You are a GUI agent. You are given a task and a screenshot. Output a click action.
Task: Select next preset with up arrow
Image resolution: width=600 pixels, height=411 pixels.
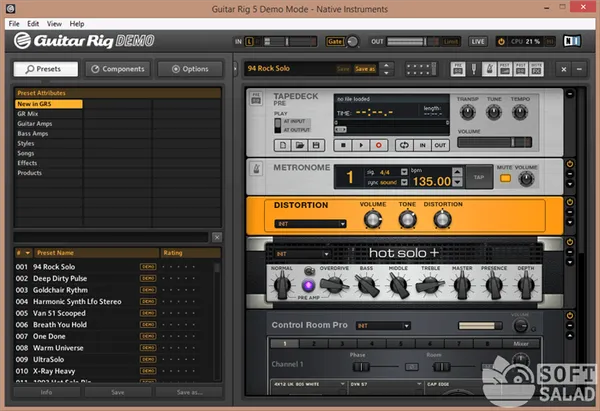(x=386, y=65)
